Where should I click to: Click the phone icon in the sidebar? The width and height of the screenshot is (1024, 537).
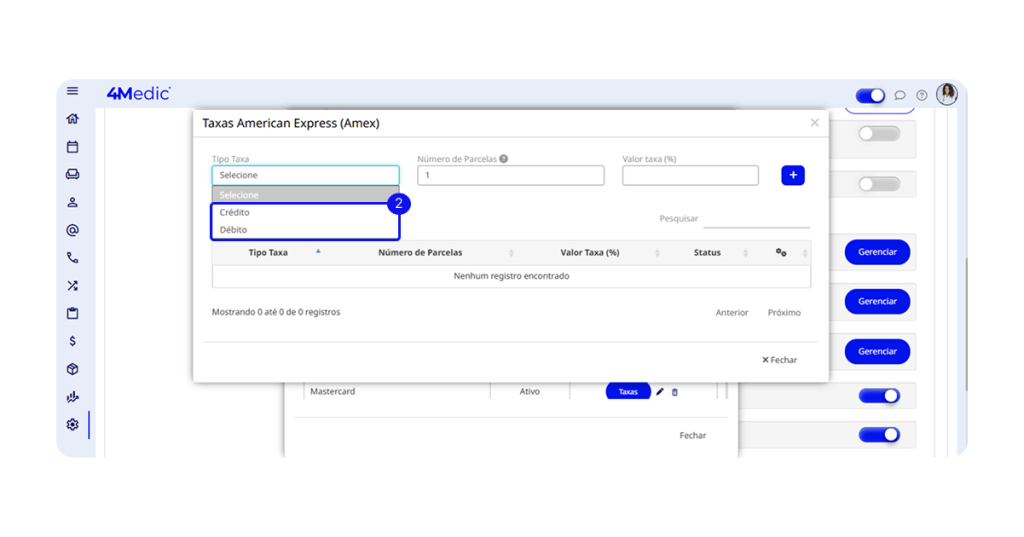click(72, 257)
